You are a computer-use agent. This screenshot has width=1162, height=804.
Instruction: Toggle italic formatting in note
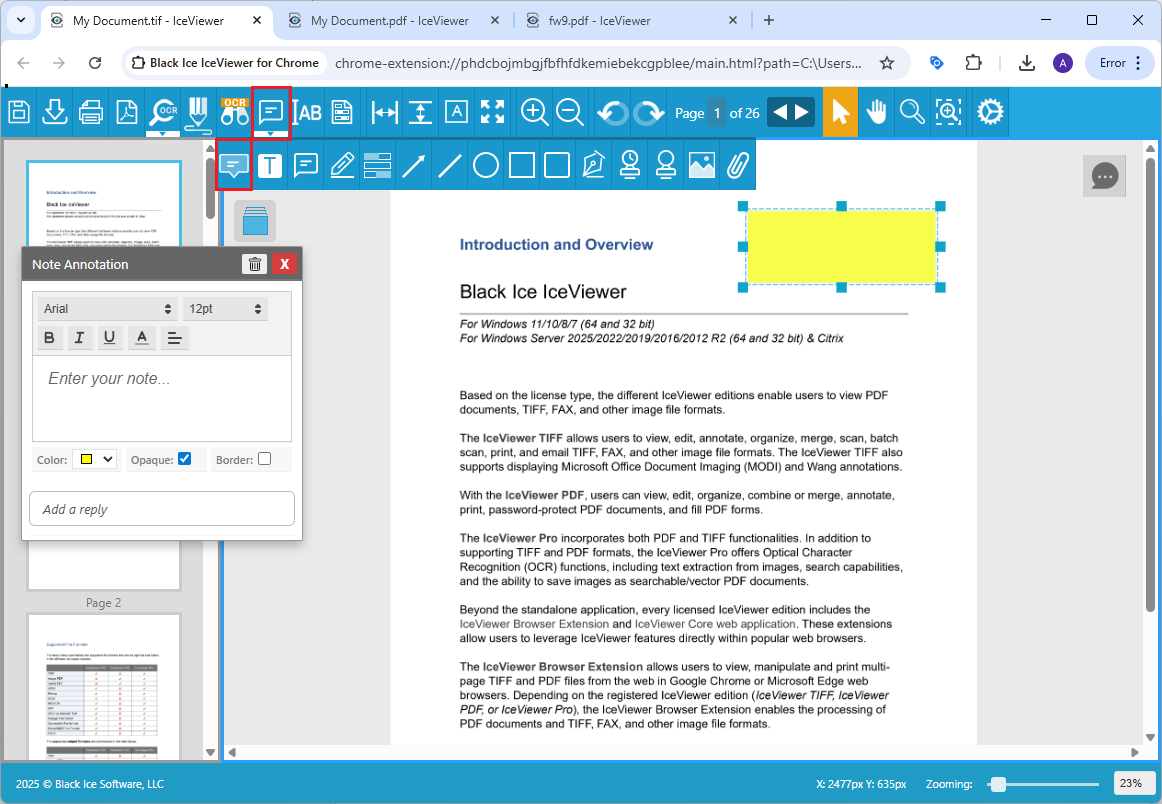(79, 338)
